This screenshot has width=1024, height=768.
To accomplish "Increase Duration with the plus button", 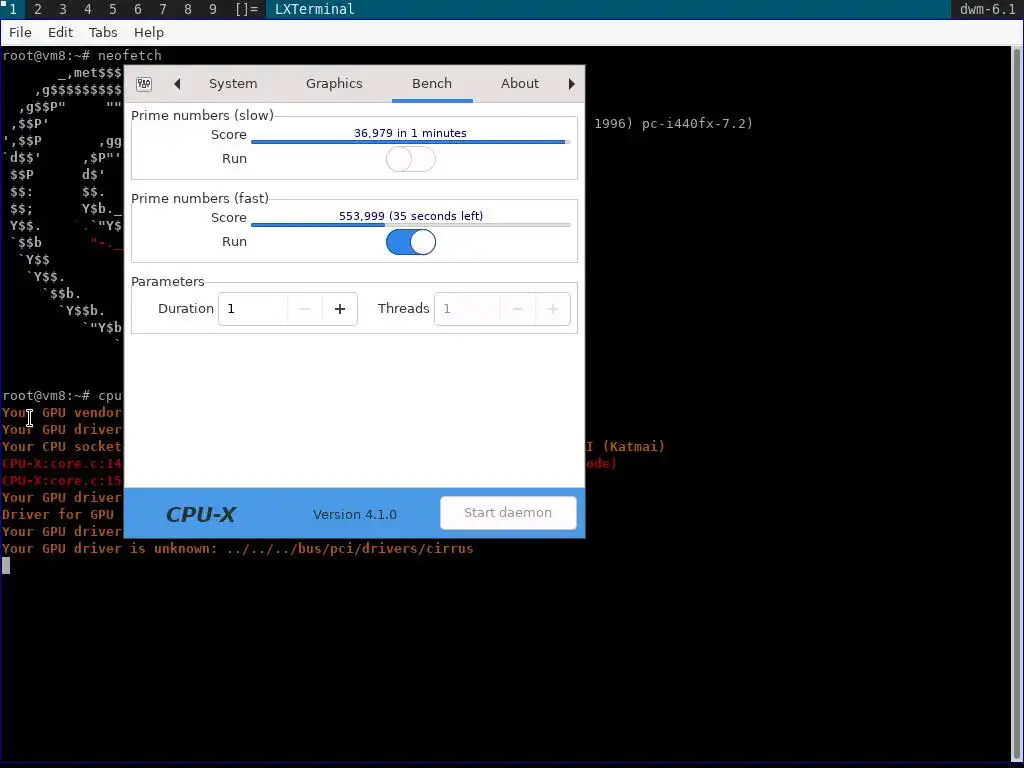I will pos(340,309).
